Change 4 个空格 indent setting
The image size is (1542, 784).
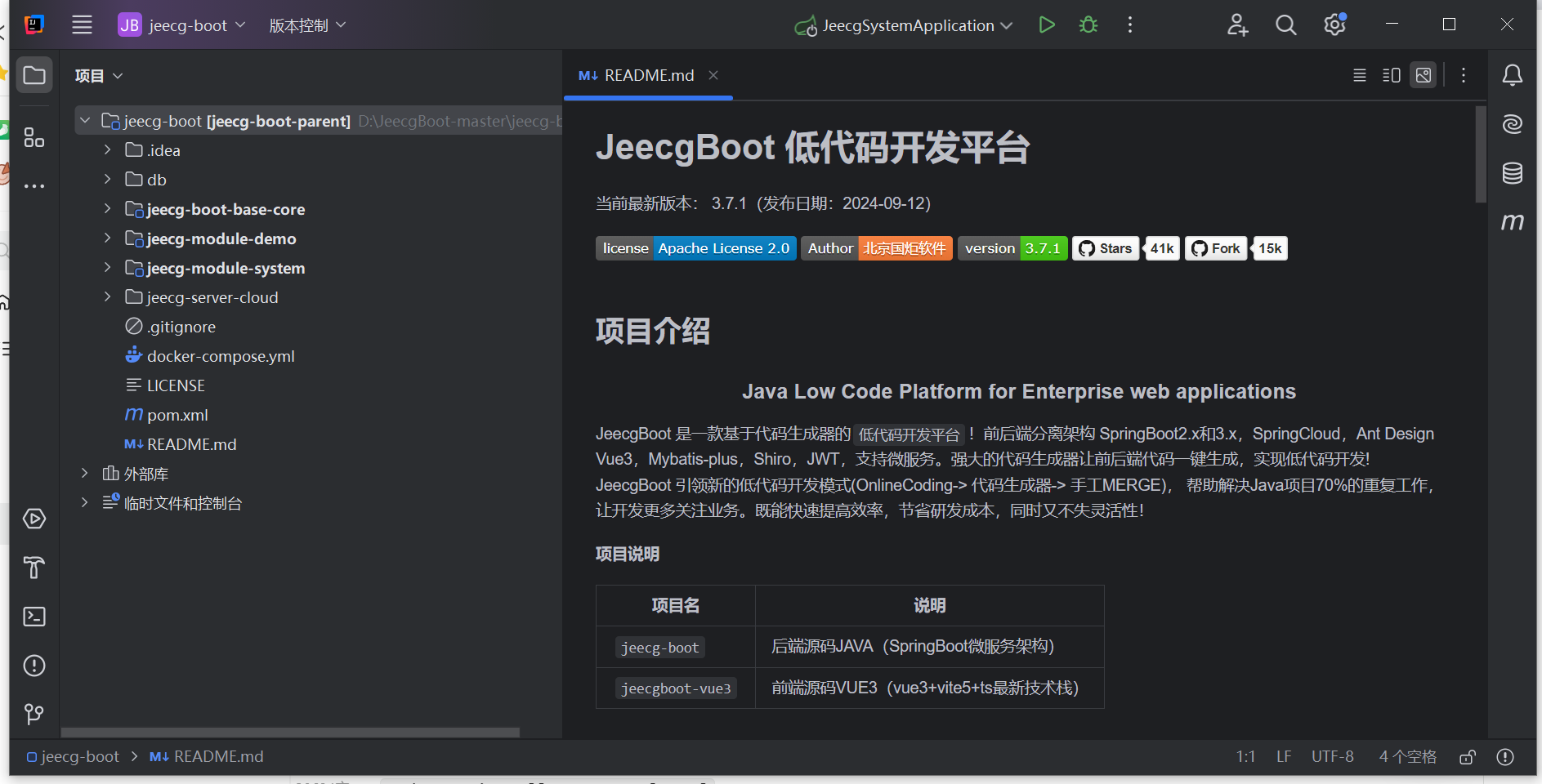pos(1407,757)
